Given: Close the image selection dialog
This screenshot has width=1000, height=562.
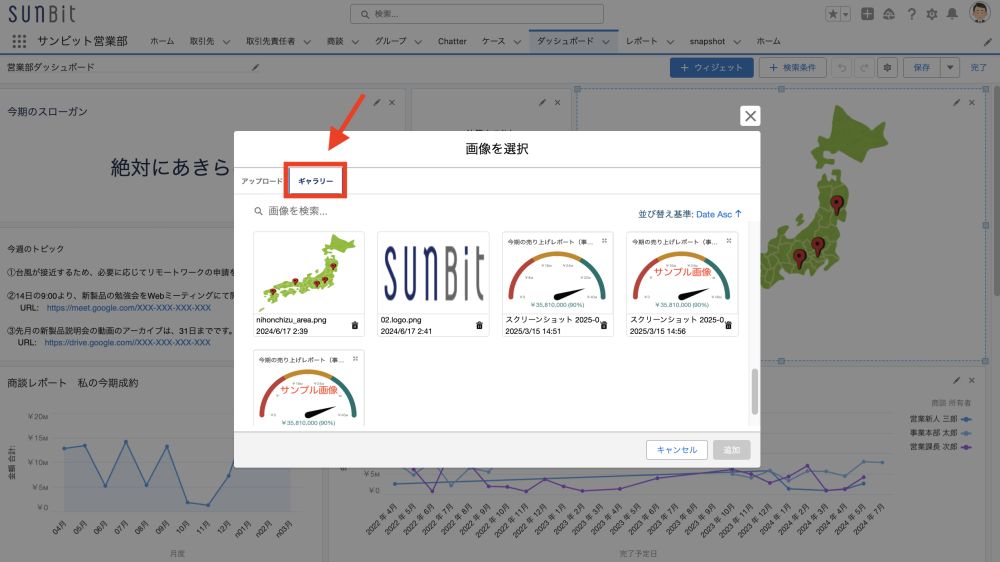Looking at the screenshot, I should (750, 116).
